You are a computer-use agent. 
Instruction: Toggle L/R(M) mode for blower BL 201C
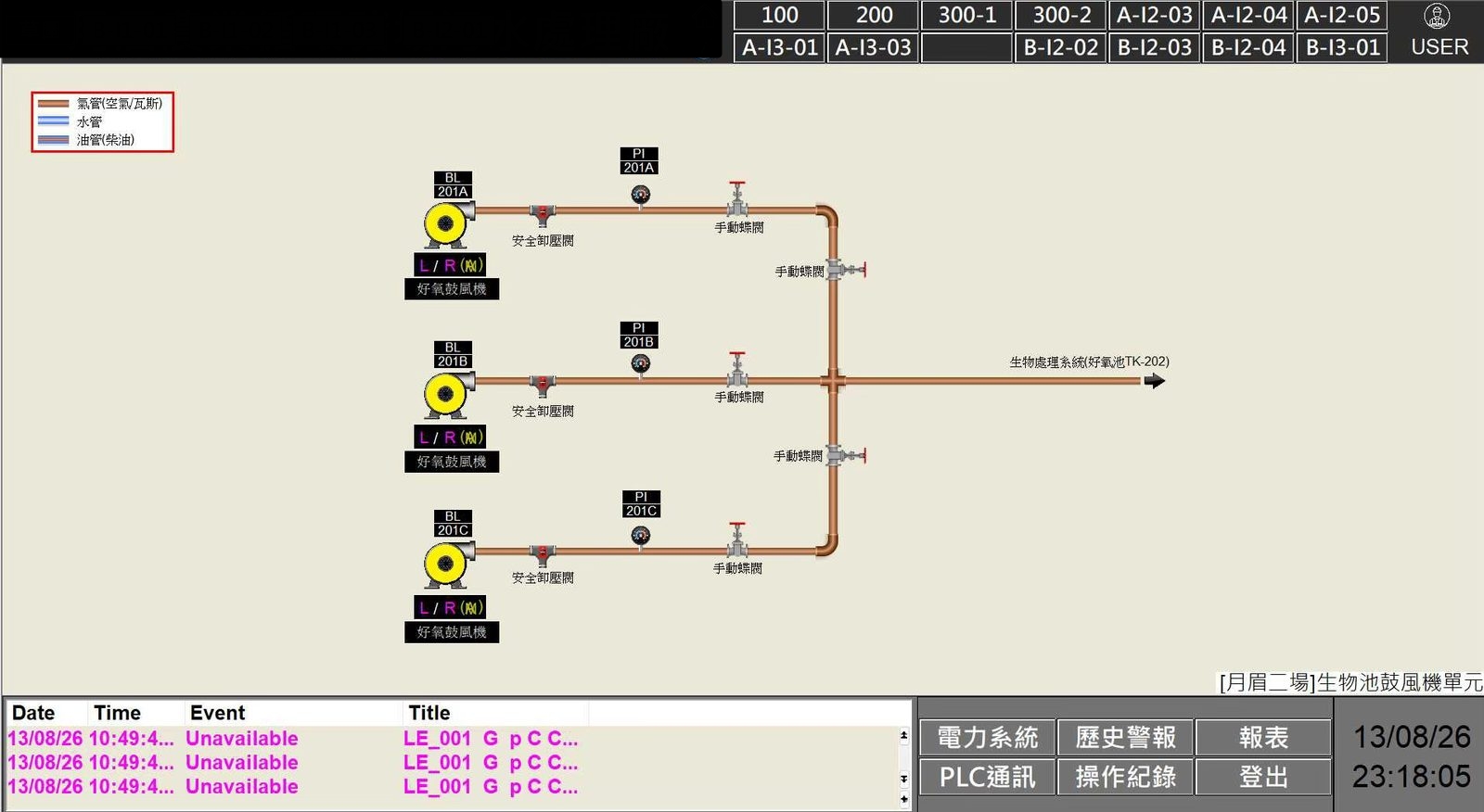click(451, 608)
